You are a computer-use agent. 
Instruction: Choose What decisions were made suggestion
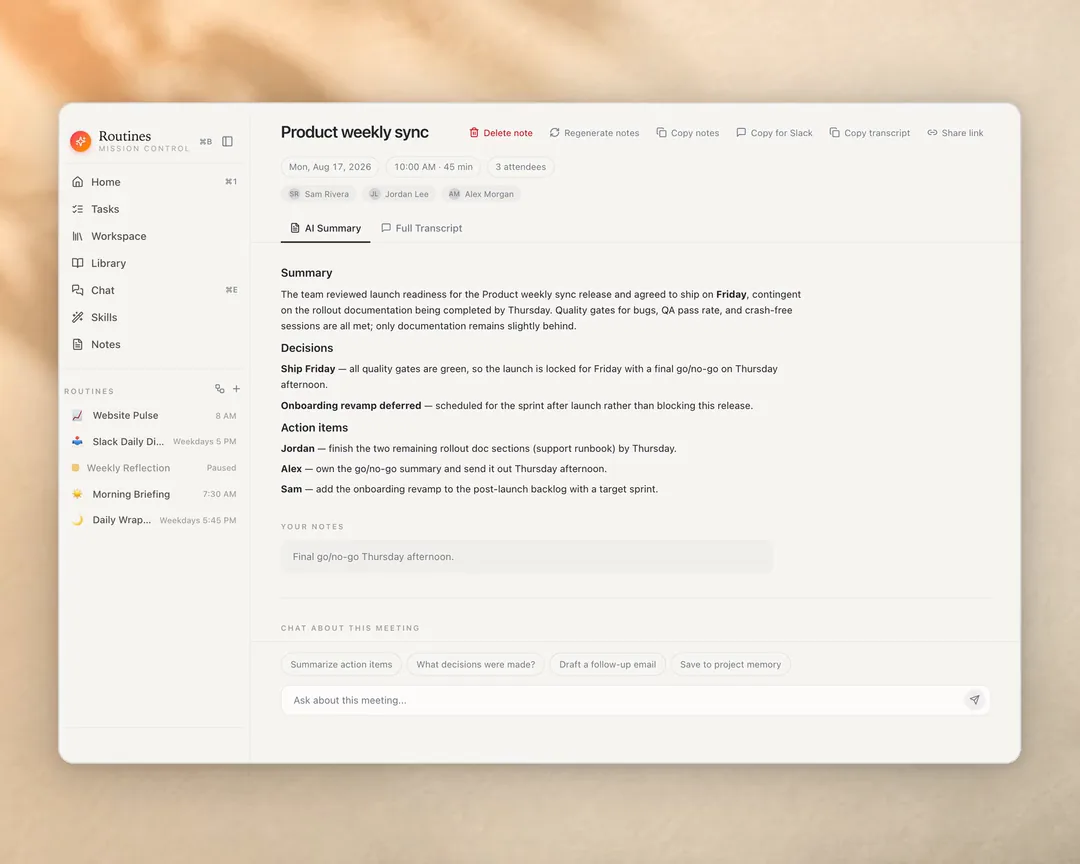(x=475, y=664)
